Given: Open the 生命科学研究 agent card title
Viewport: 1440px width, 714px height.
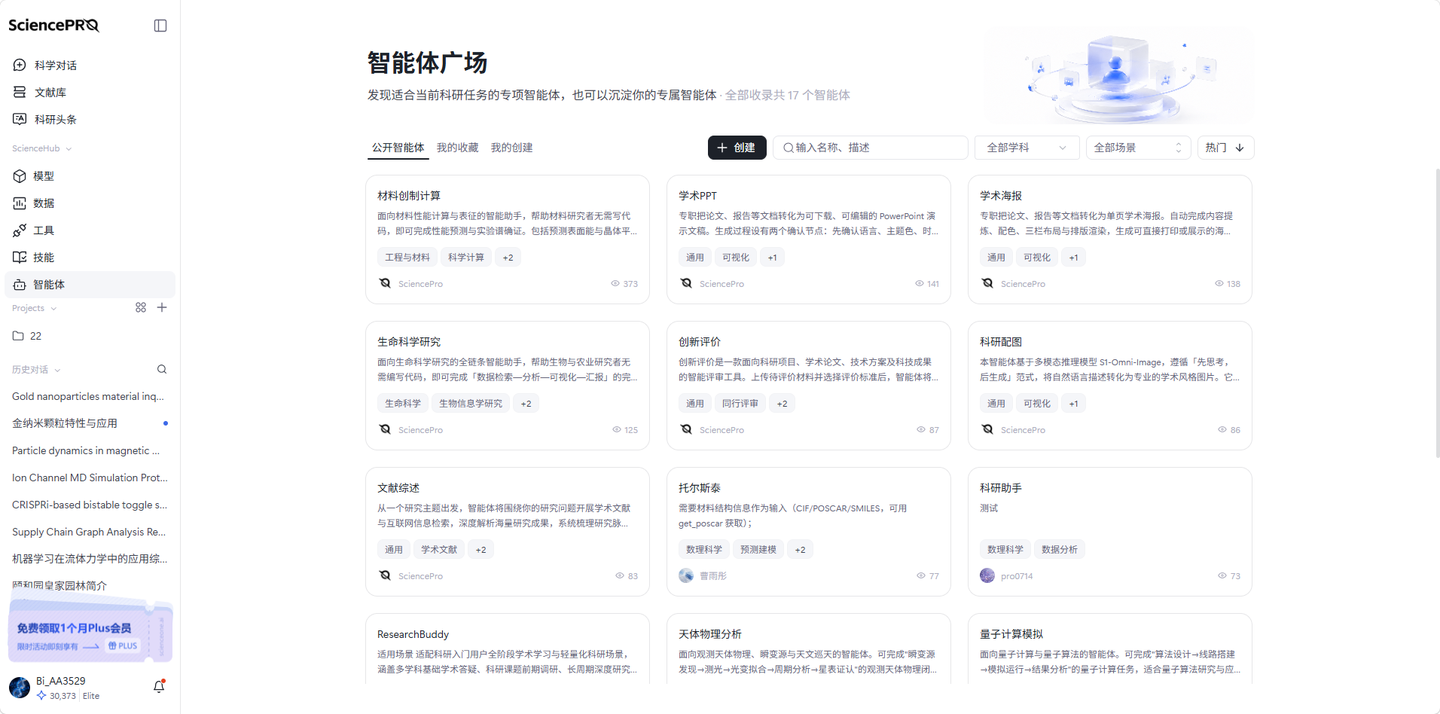Looking at the screenshot, I should click(x=409, y=342).
